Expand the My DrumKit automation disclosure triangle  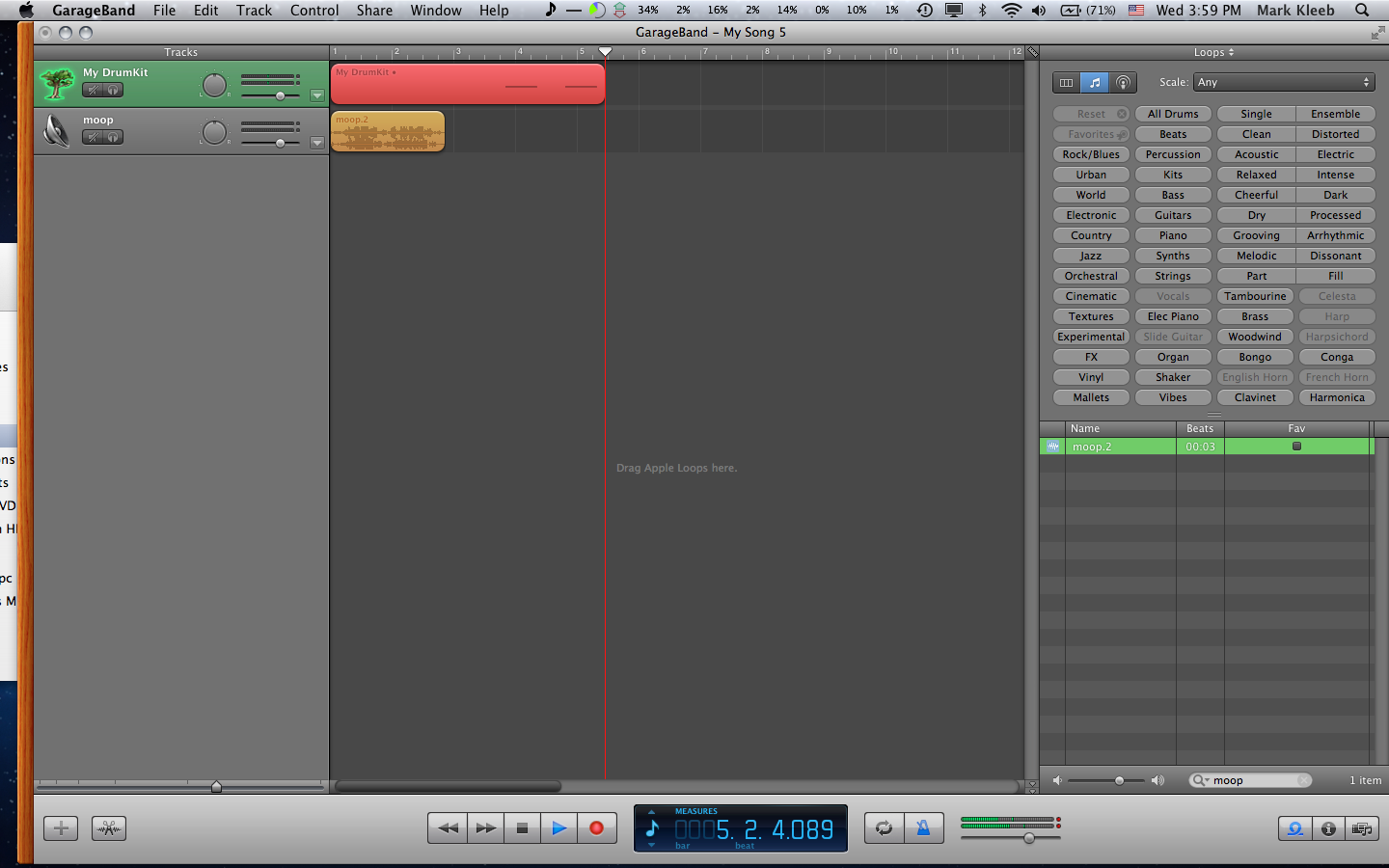coord(316,95)
